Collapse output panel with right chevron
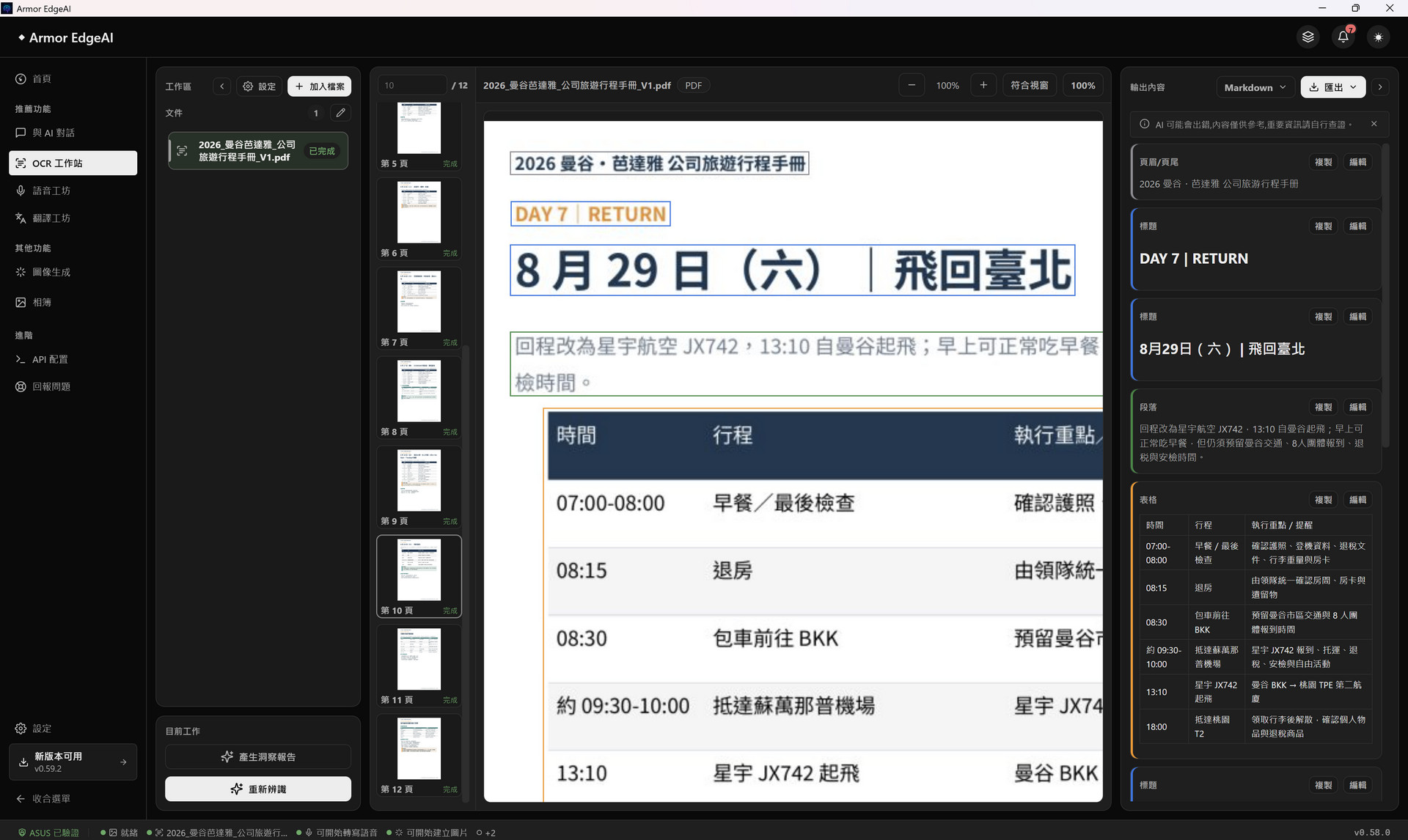Image resolution: width=1408 pixels, height=840 pixels. (x=1380, y=87)
